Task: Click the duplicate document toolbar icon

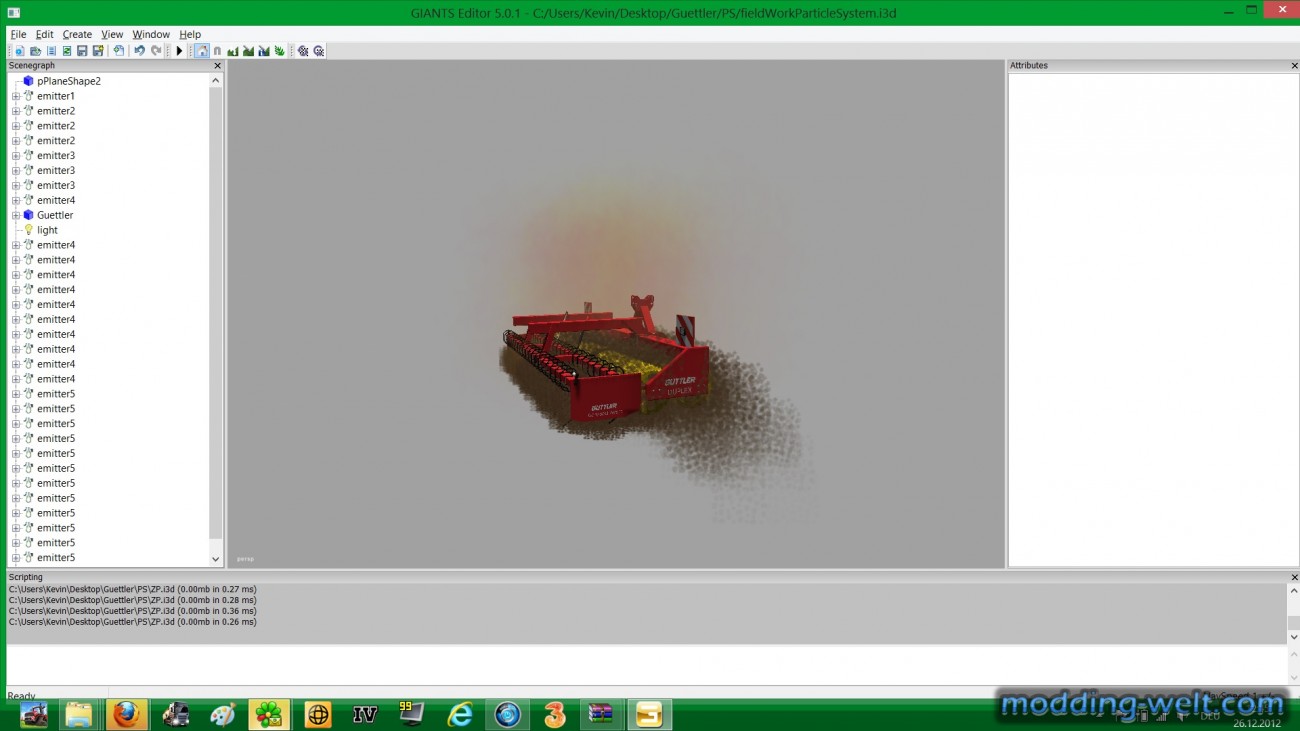Action: pos(118,51)
